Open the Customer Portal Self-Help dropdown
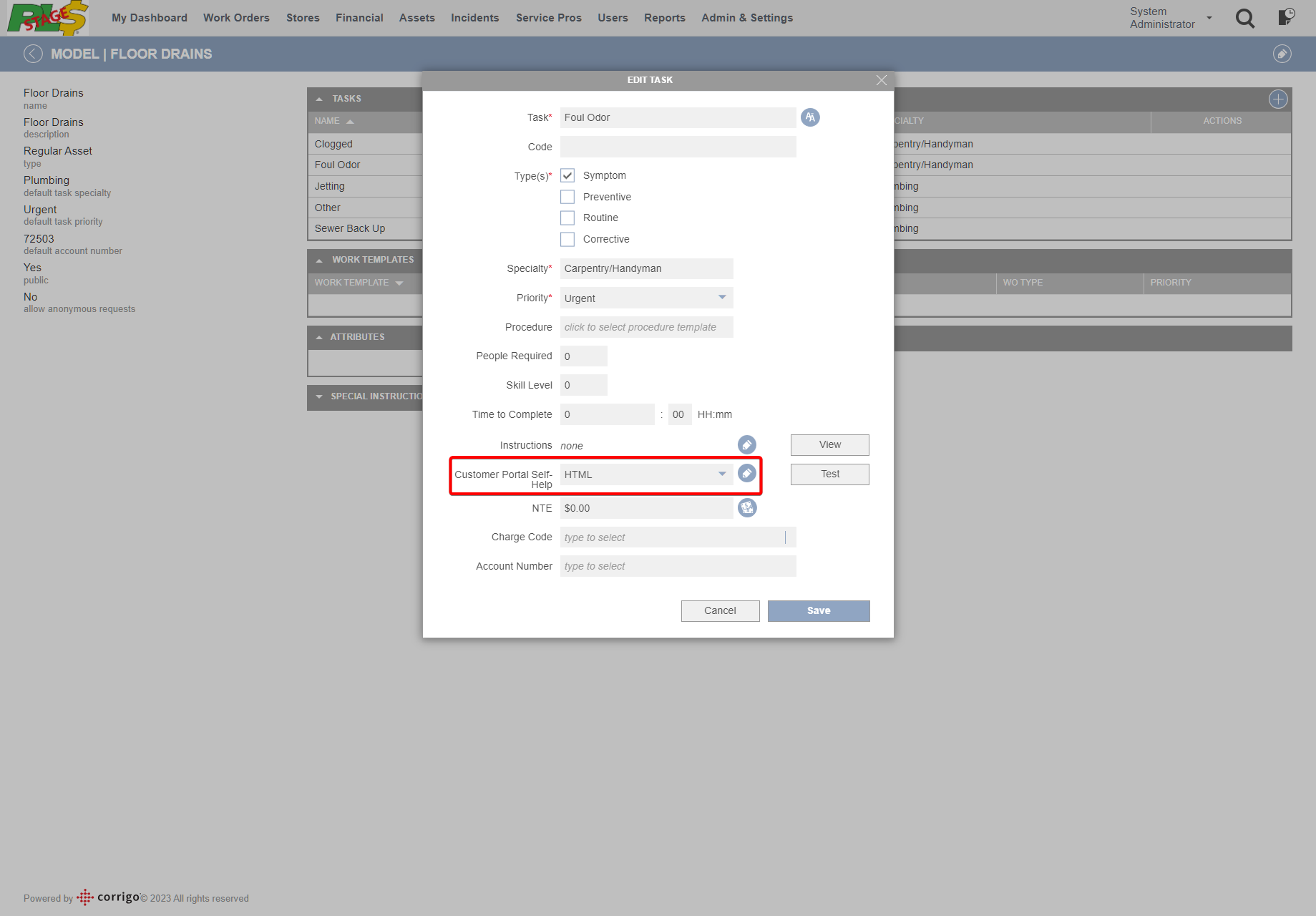The height and width of the screenshot is (916, 1316). pyautogui.click(x=721, y=474)
